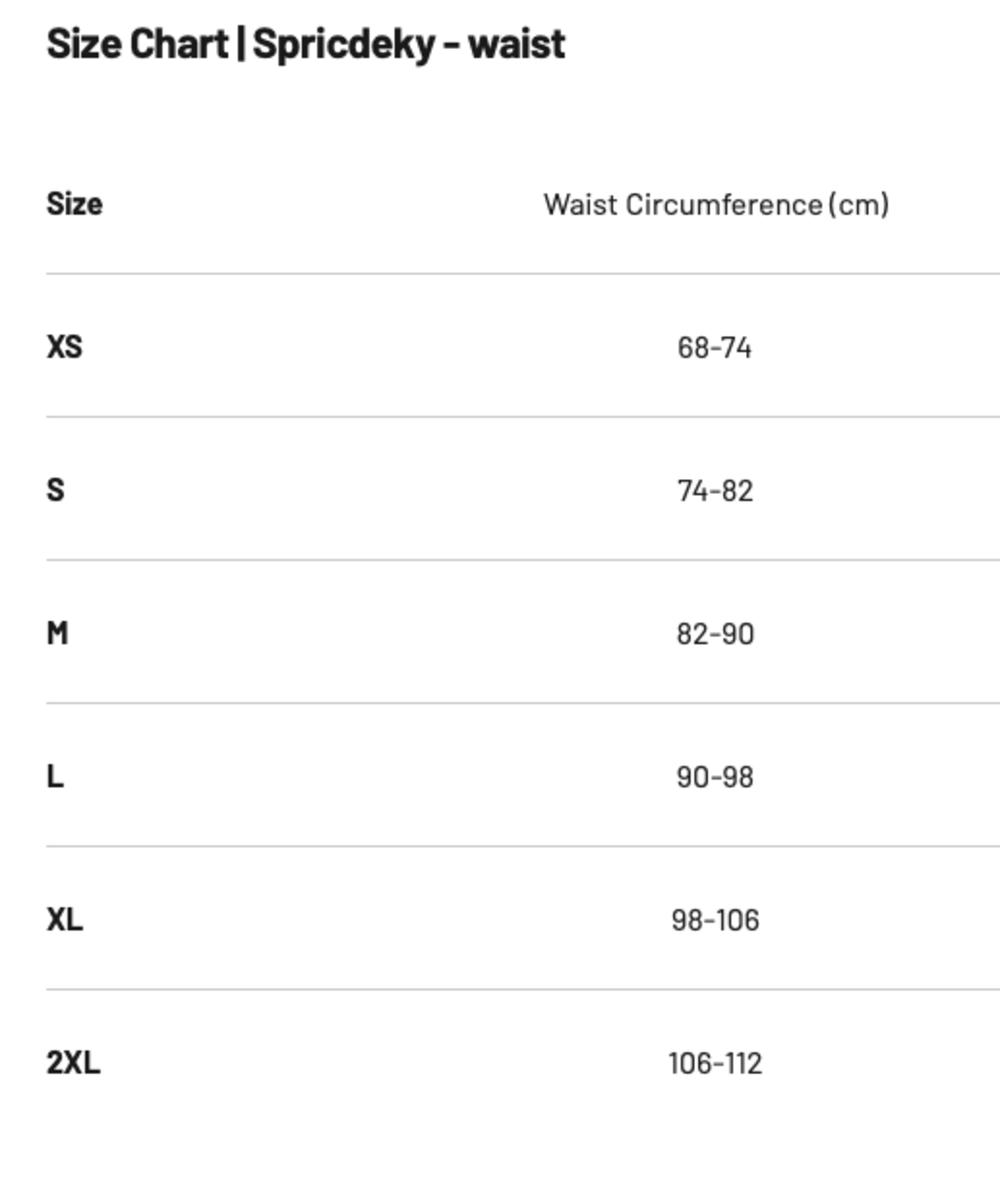Viewport: 1000px width, 1180px height.
Task: Click the 82-90 waist range
Action: 714,634
